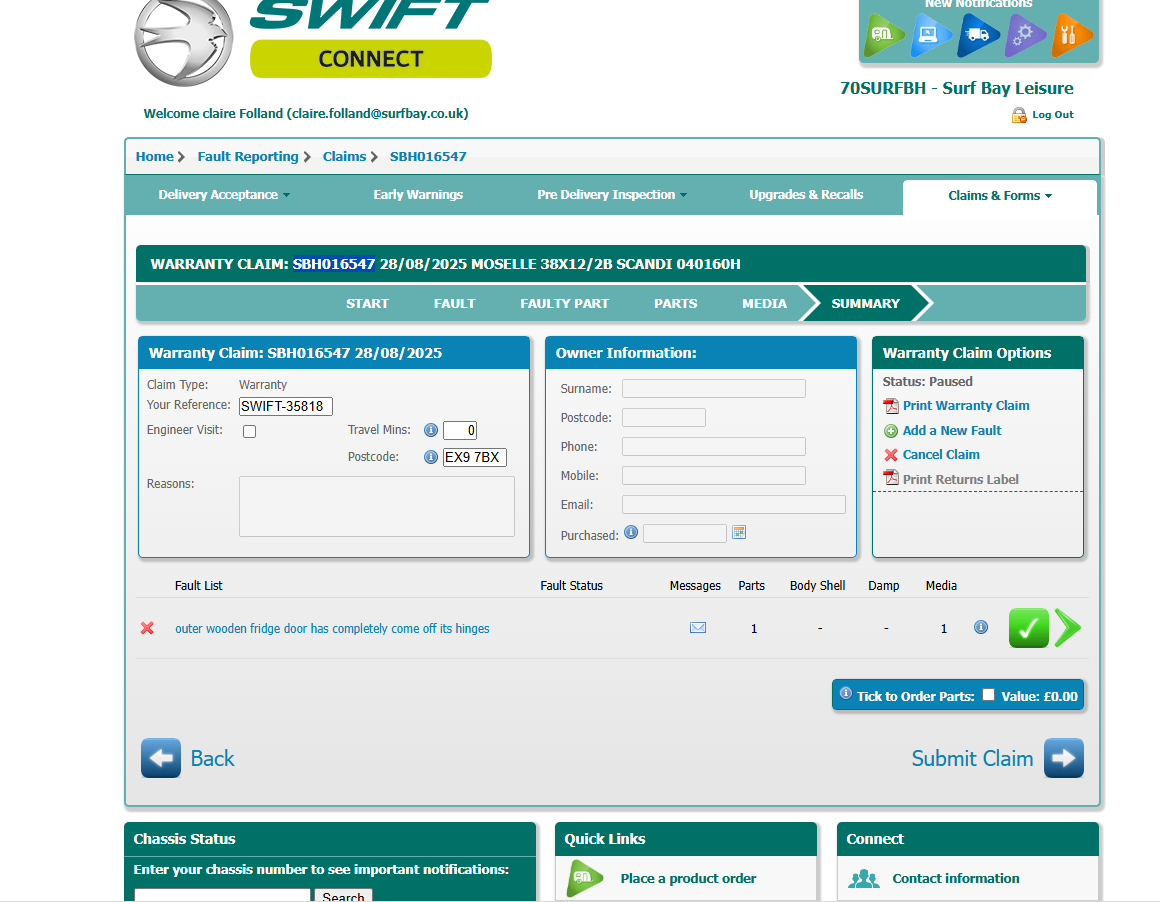The image size is (1160, 902).
Task: Click the PDF icon for Print Warranty Claim
Action: (891, 405)
